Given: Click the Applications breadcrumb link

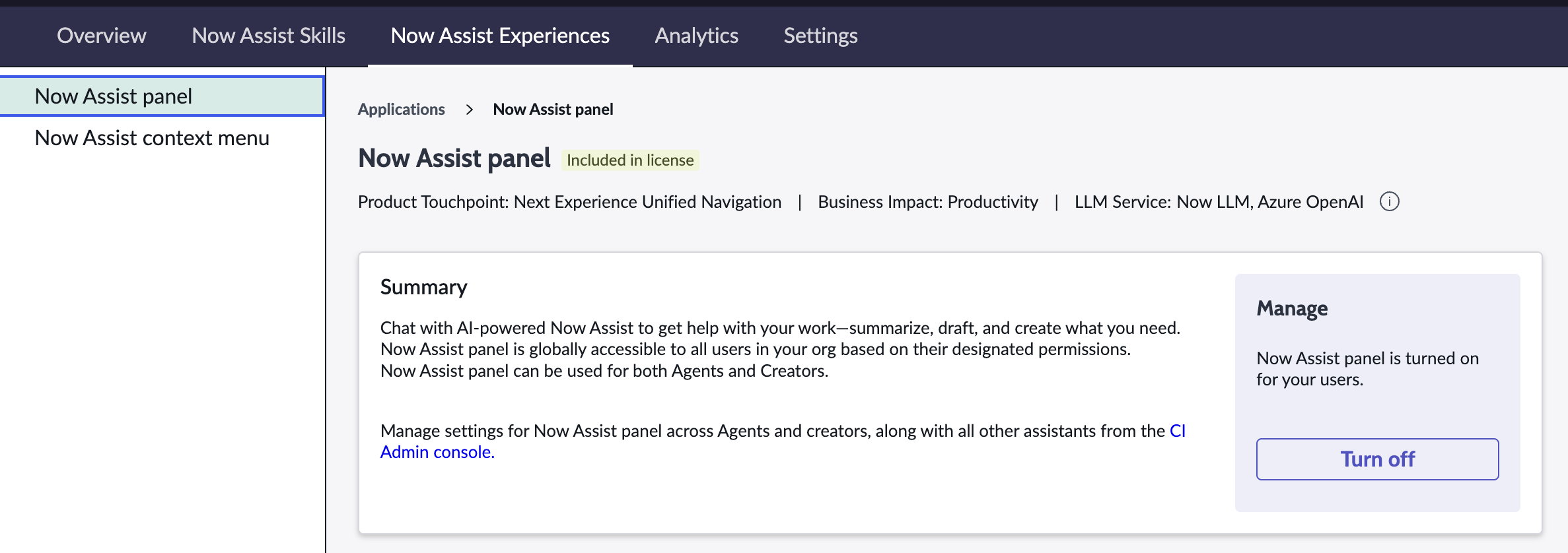Looking at the screenshot, I should (401, 110).
